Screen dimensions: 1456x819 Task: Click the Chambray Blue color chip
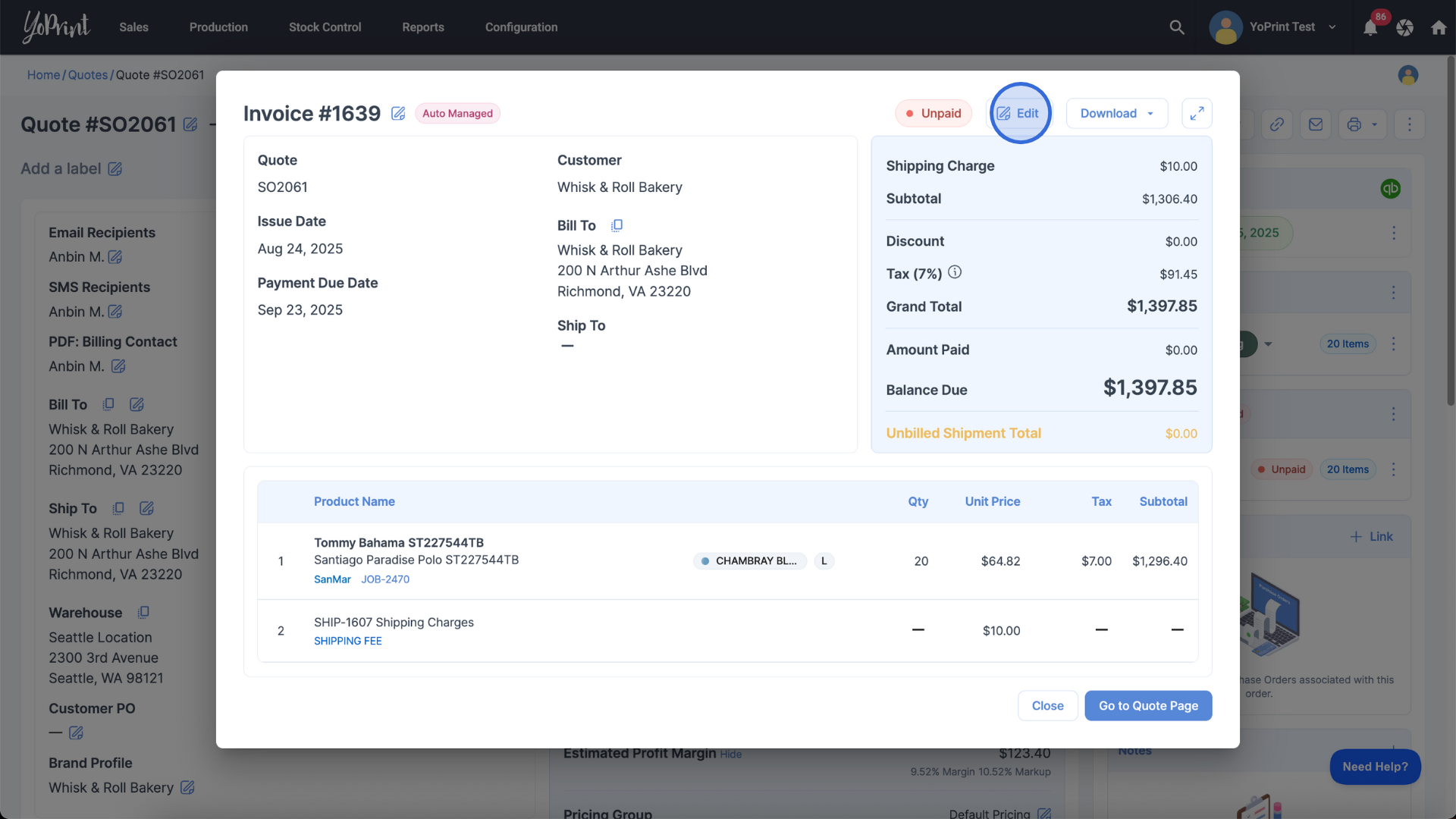point(749,561)
